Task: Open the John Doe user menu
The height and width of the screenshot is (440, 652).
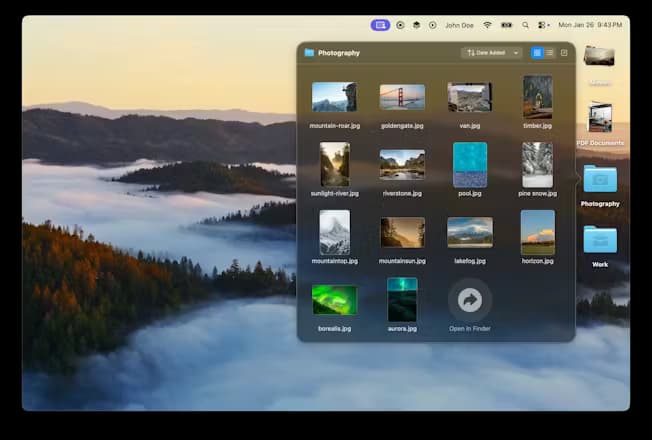Action: pyautogui.click(x=460, y=25)
